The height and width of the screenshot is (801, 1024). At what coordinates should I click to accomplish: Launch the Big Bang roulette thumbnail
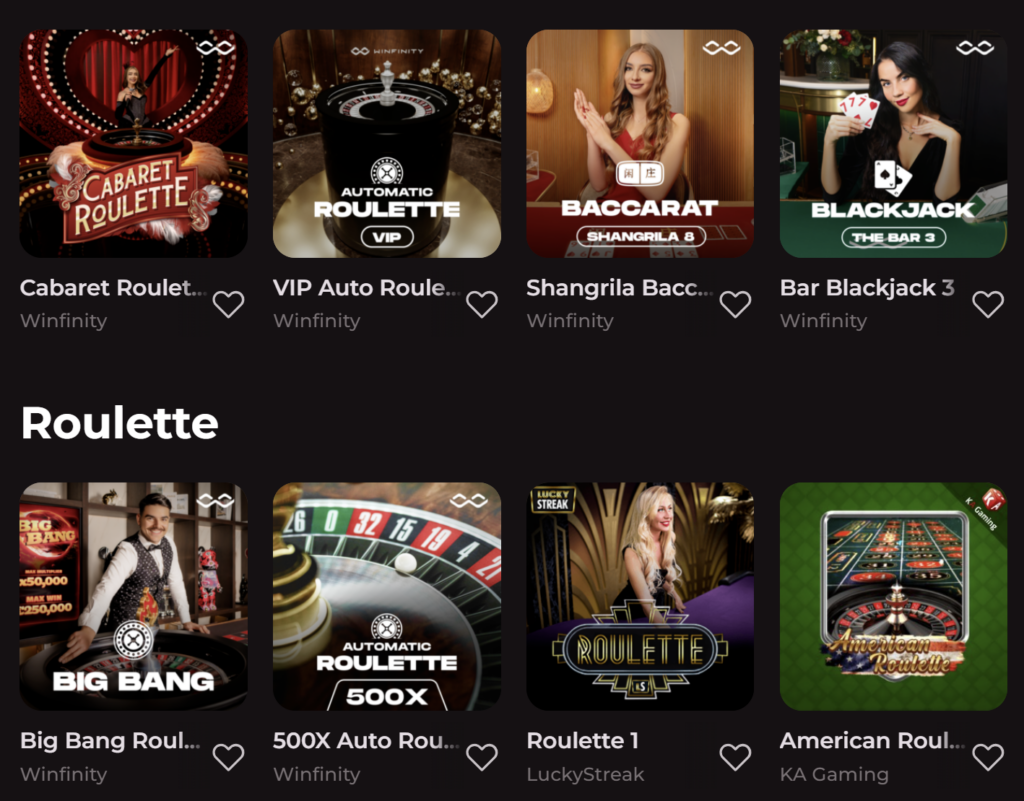coord(133,596)
